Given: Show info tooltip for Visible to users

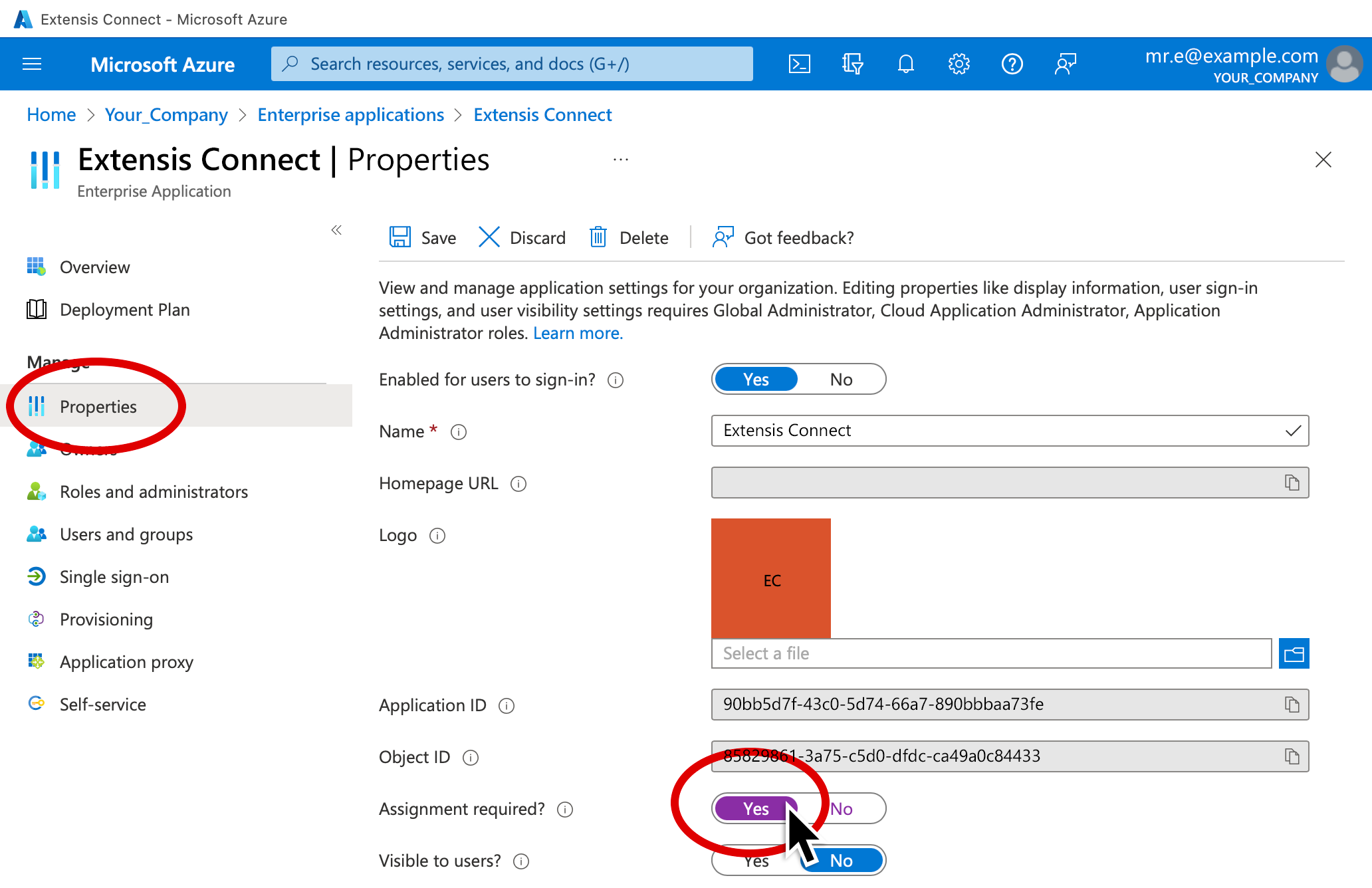Looking at the screenshot, I should [521, 861].
